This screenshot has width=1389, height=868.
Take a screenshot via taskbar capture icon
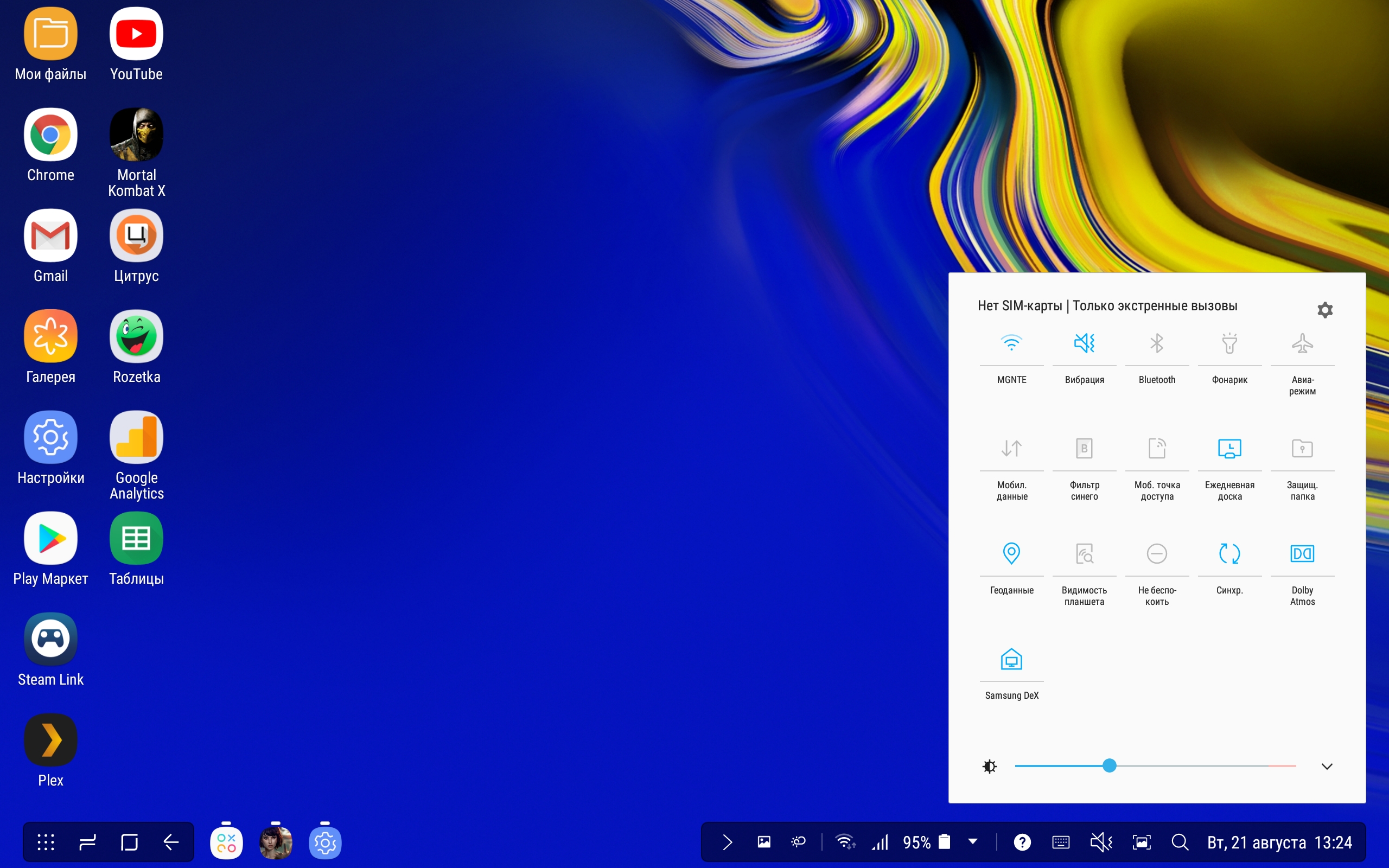1141,842
